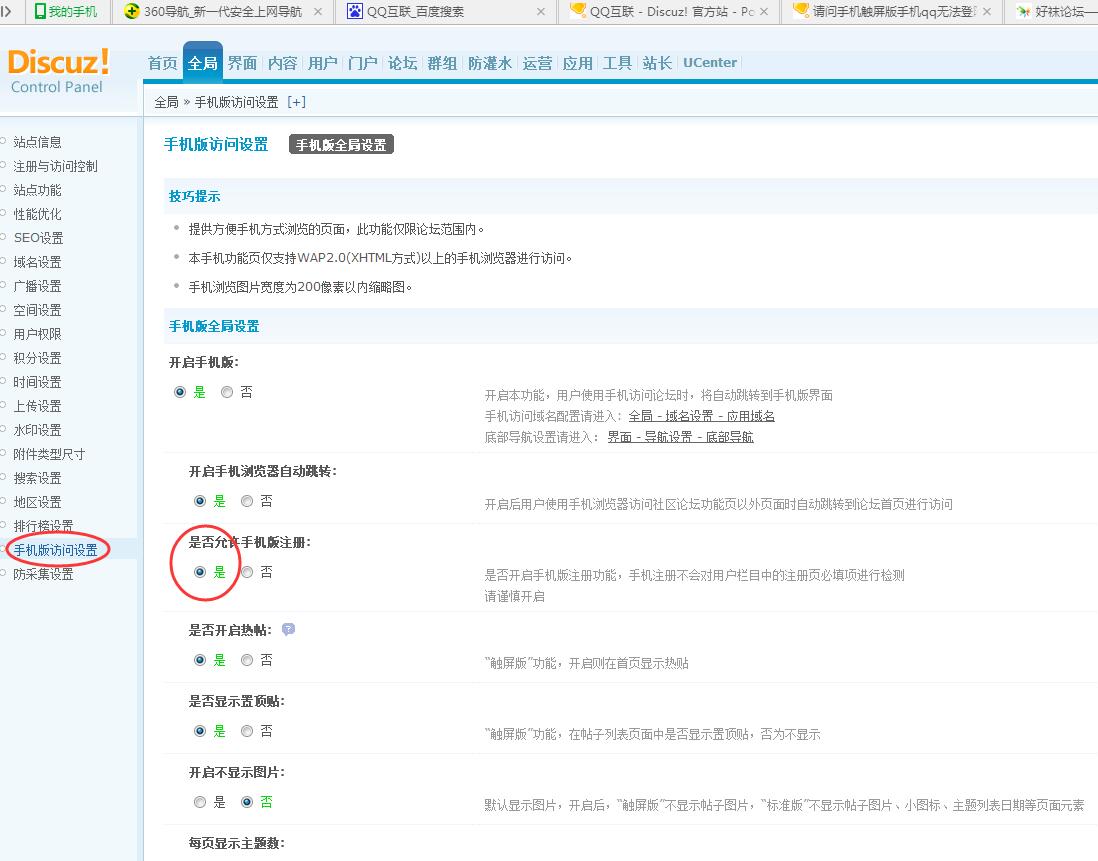Click the sidebar toggle arrow at top-left

pyautogui.click(x=7, y=12)
